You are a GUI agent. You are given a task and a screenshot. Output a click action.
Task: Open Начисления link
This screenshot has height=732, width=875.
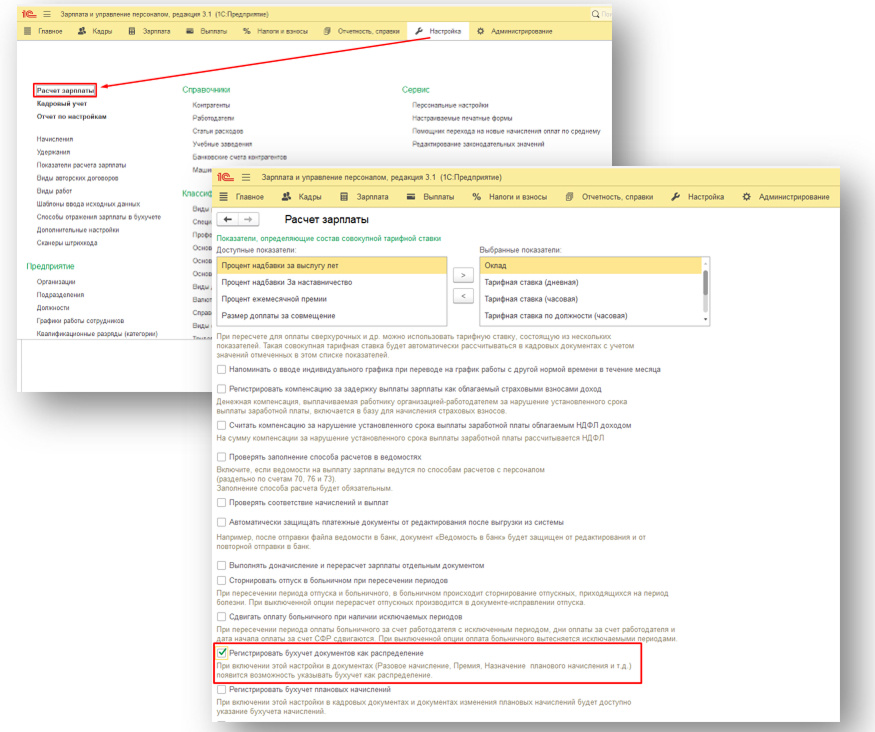tap(55, 139)
